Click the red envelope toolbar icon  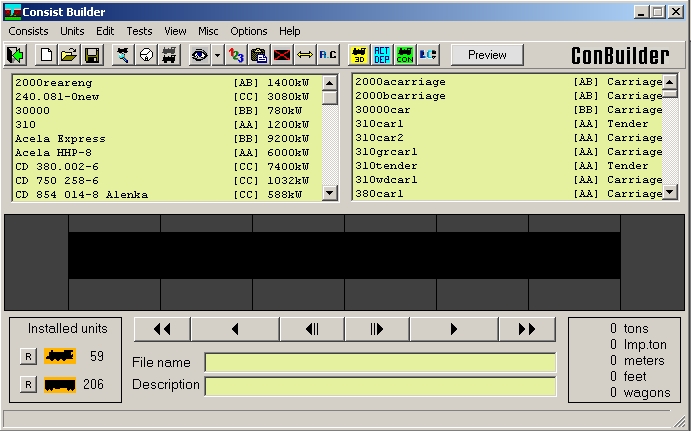tap(282, 55)
